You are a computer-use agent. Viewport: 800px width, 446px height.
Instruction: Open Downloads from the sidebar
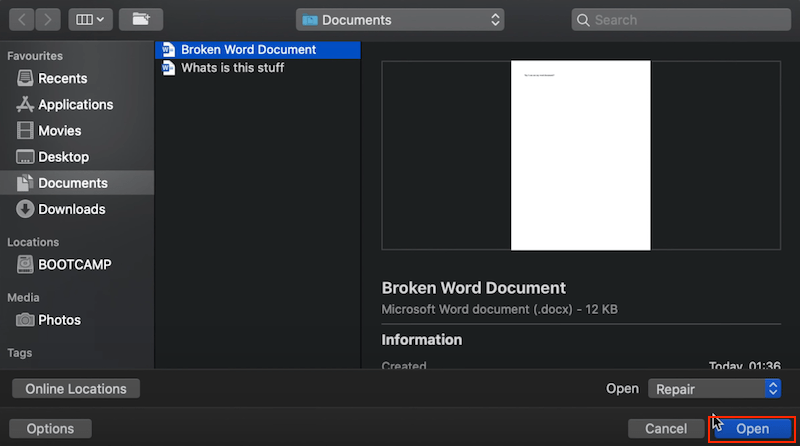click(71, 209)
